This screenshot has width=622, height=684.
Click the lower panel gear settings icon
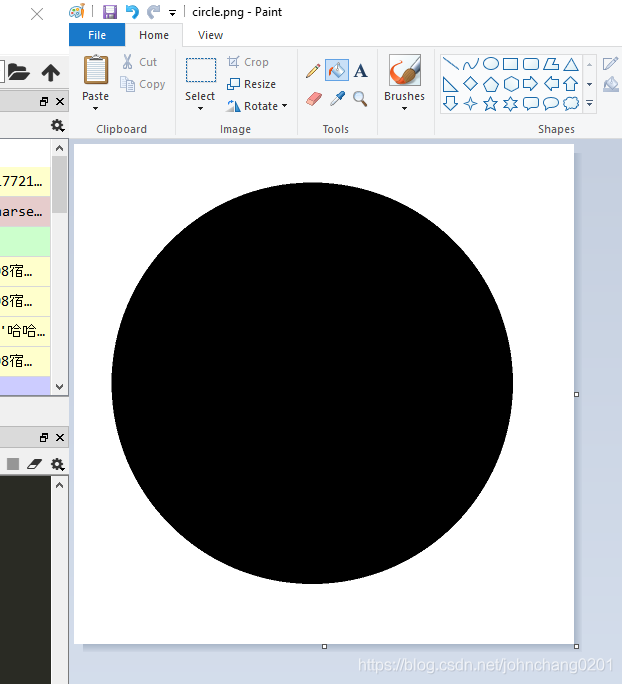[x=58, y=464]
